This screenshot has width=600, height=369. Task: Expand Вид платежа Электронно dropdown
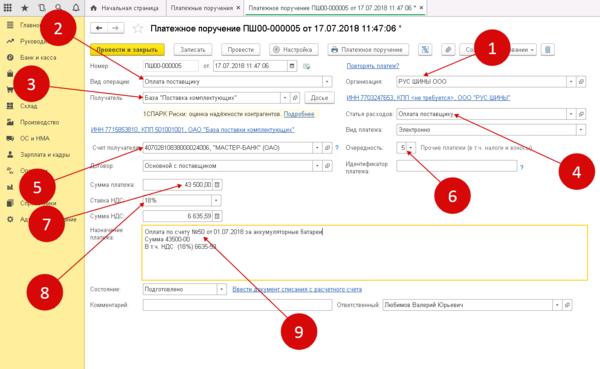click(581, 130)
